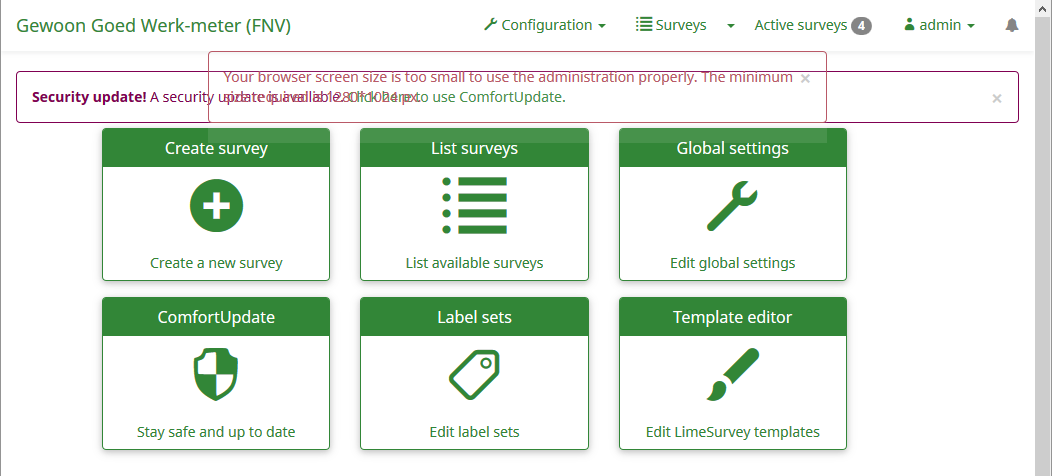1052x476 pixels.
Task: Click the ComfortUpdate link in alert
Action: (512, 98)
